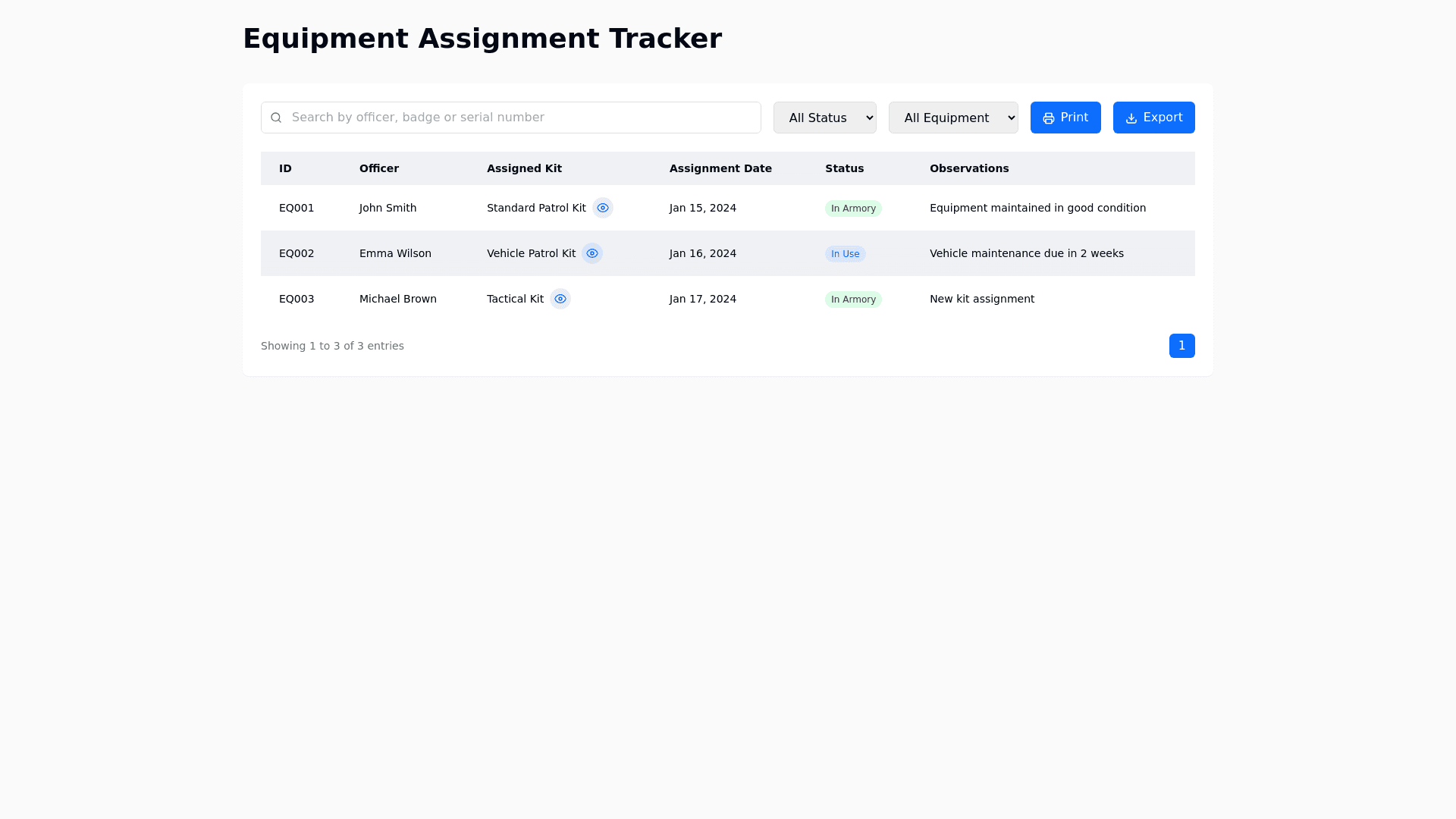The width and height of the screenshot is (1456, 819).
Task: View details of Vehicle Patrol Kit
Action: pos(591,253)
